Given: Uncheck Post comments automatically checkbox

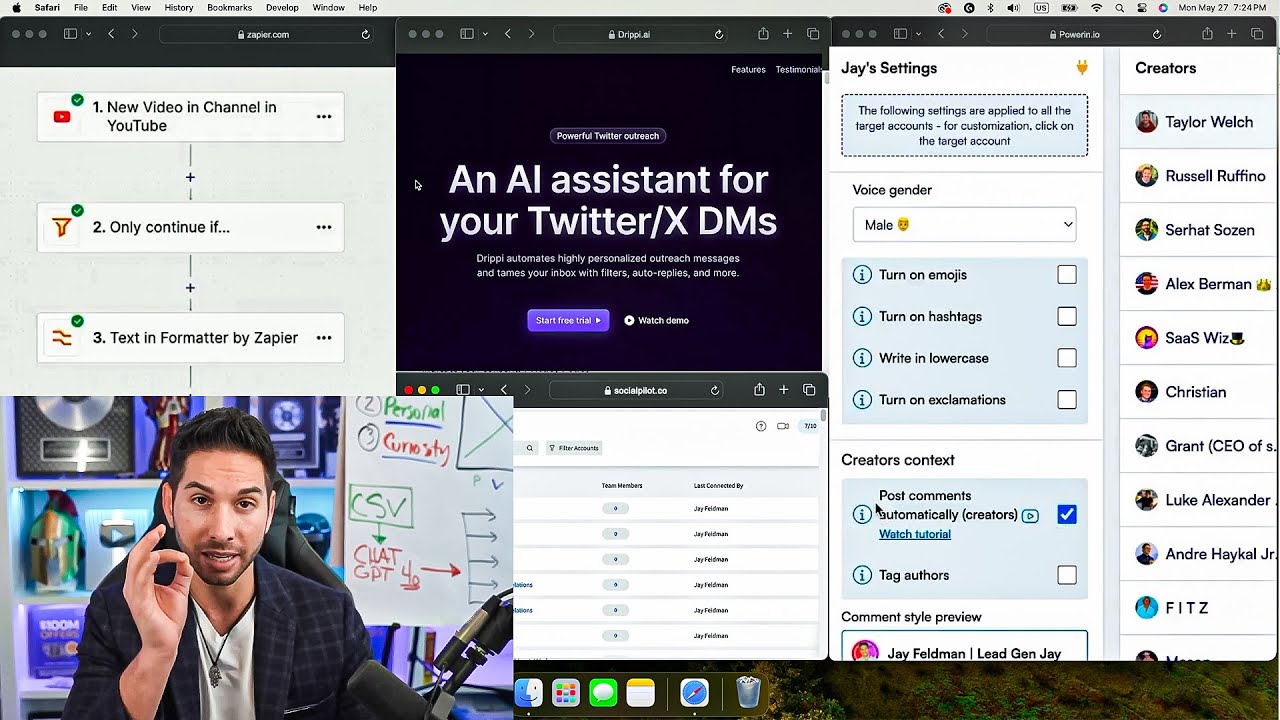Looking at the screenshot, I should point(1067,515).
